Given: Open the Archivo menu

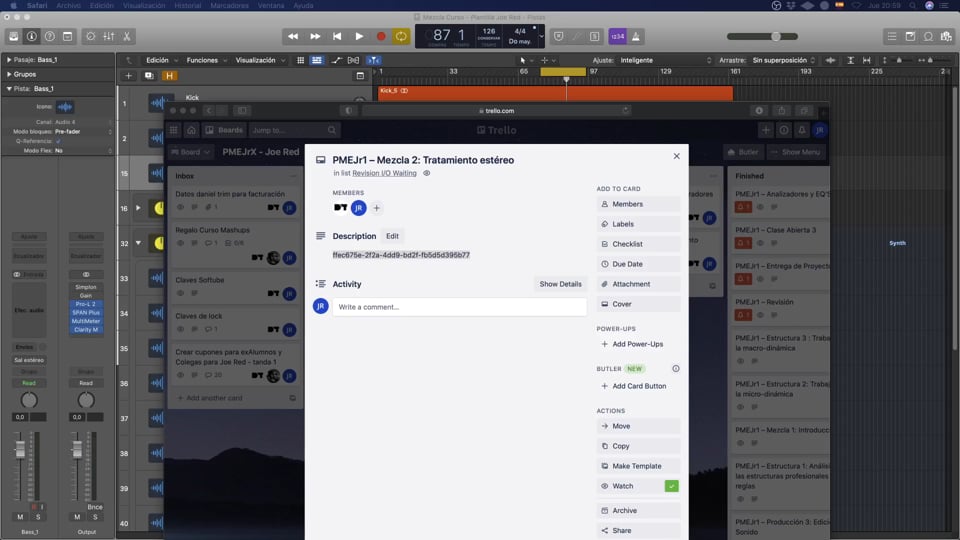Looking at the screenshot, I should coord(69,6).
